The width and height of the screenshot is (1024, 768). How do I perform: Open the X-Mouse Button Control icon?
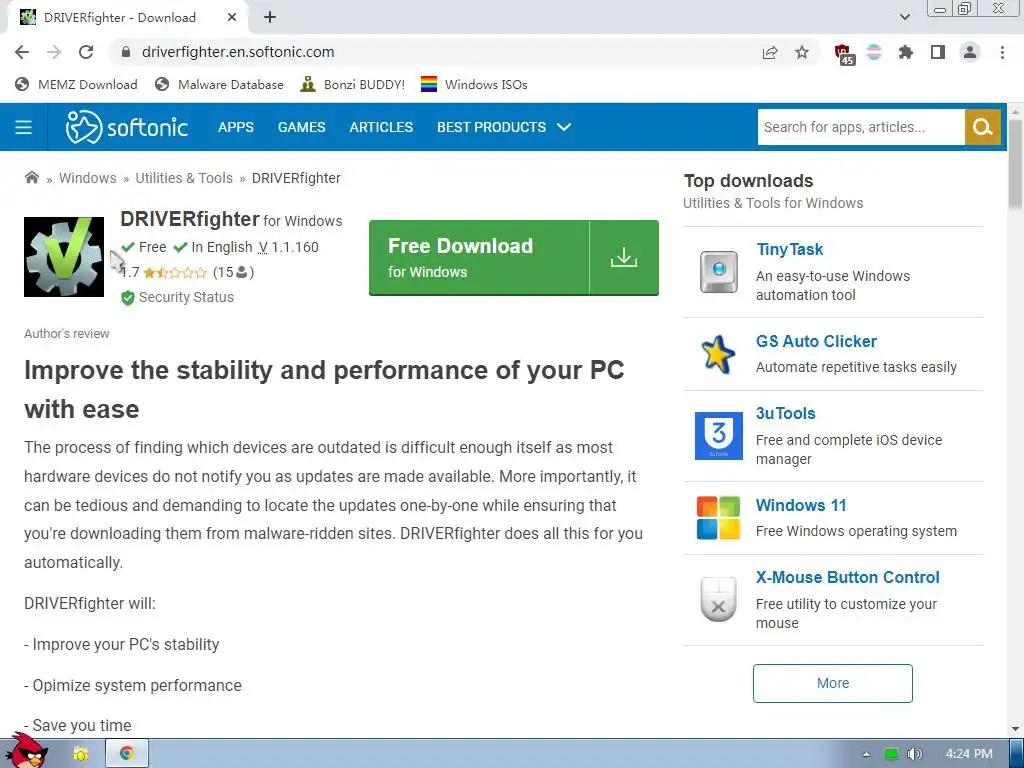(718, 599)
